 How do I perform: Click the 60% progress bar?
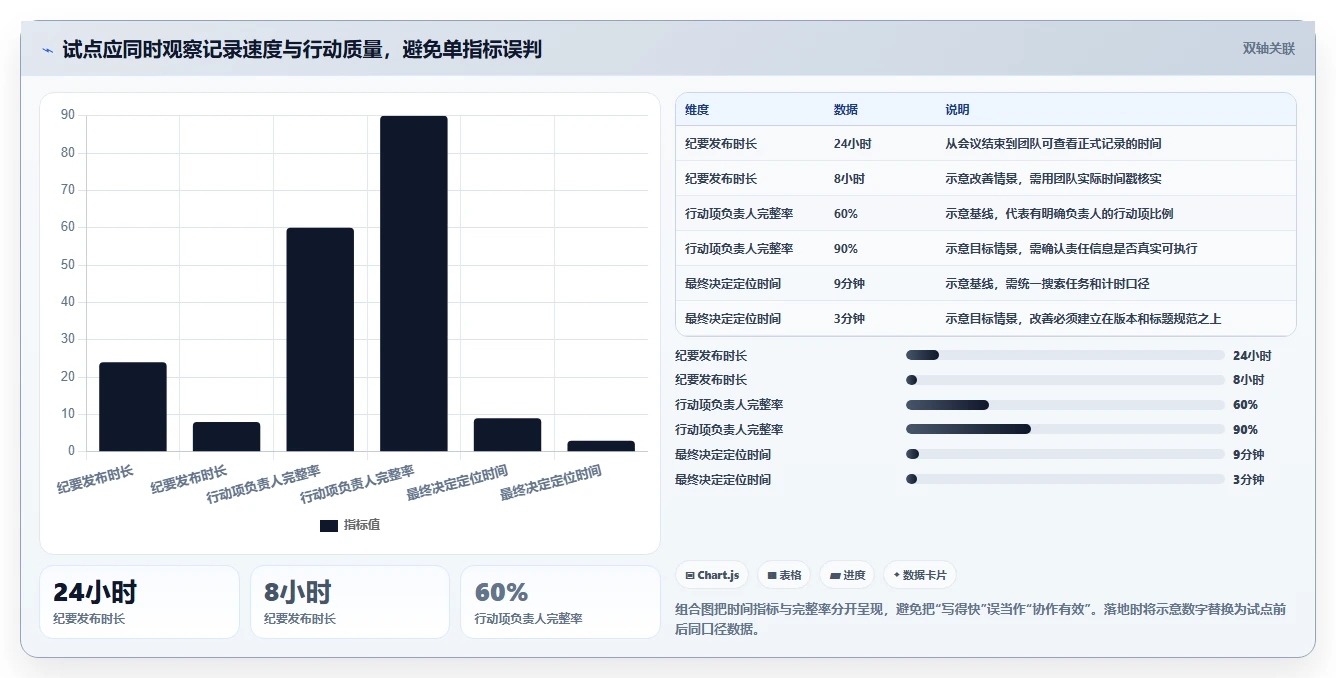coord(1065,405)
